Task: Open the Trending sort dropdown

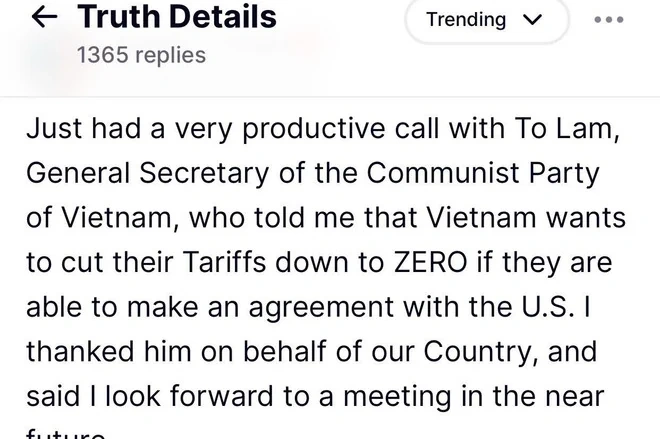Action: [486, 20]
